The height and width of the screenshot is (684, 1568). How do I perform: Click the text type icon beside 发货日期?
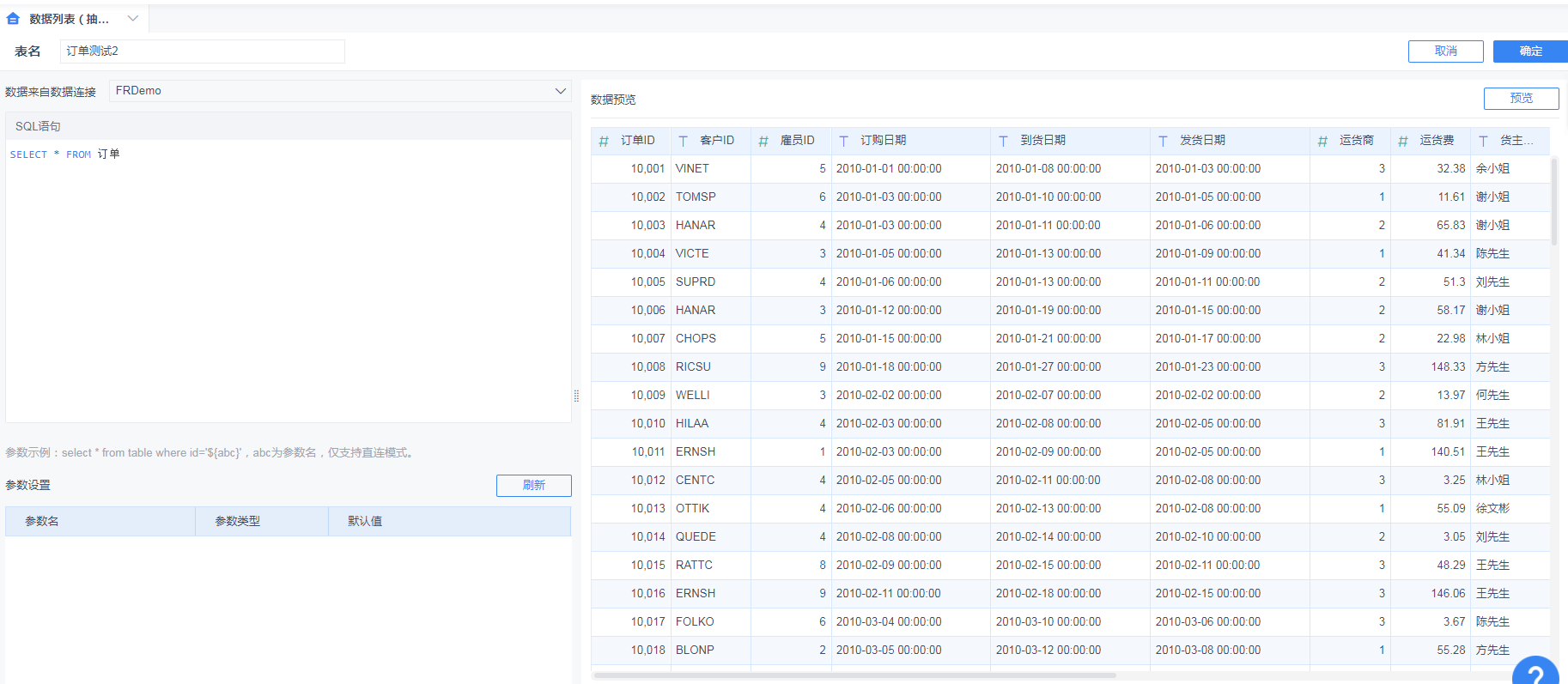1163,141
